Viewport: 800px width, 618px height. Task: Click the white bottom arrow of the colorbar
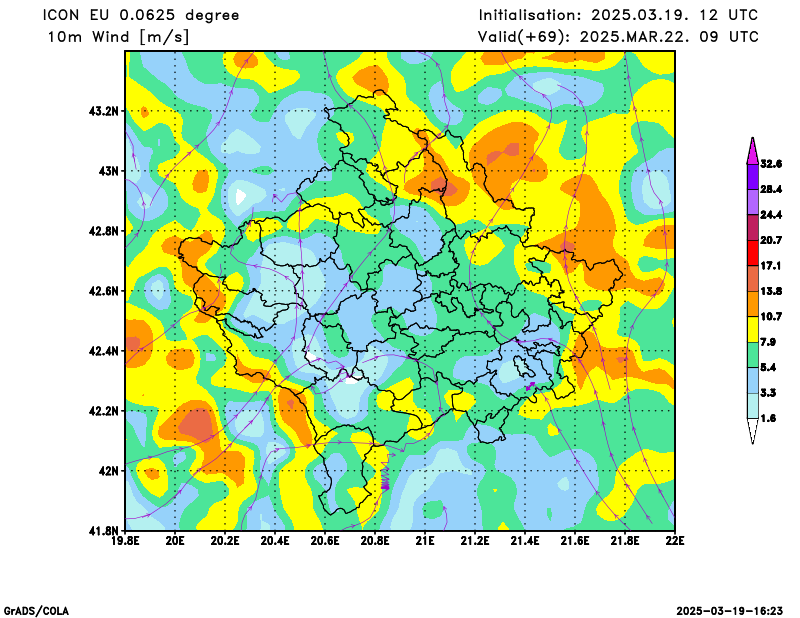click(753, 430)
